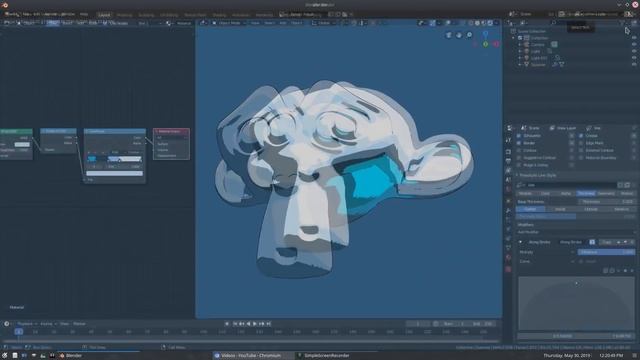Toggle Use Nodes checkbox in node editor
Screen dimensions: 640x360
point(105,23)
